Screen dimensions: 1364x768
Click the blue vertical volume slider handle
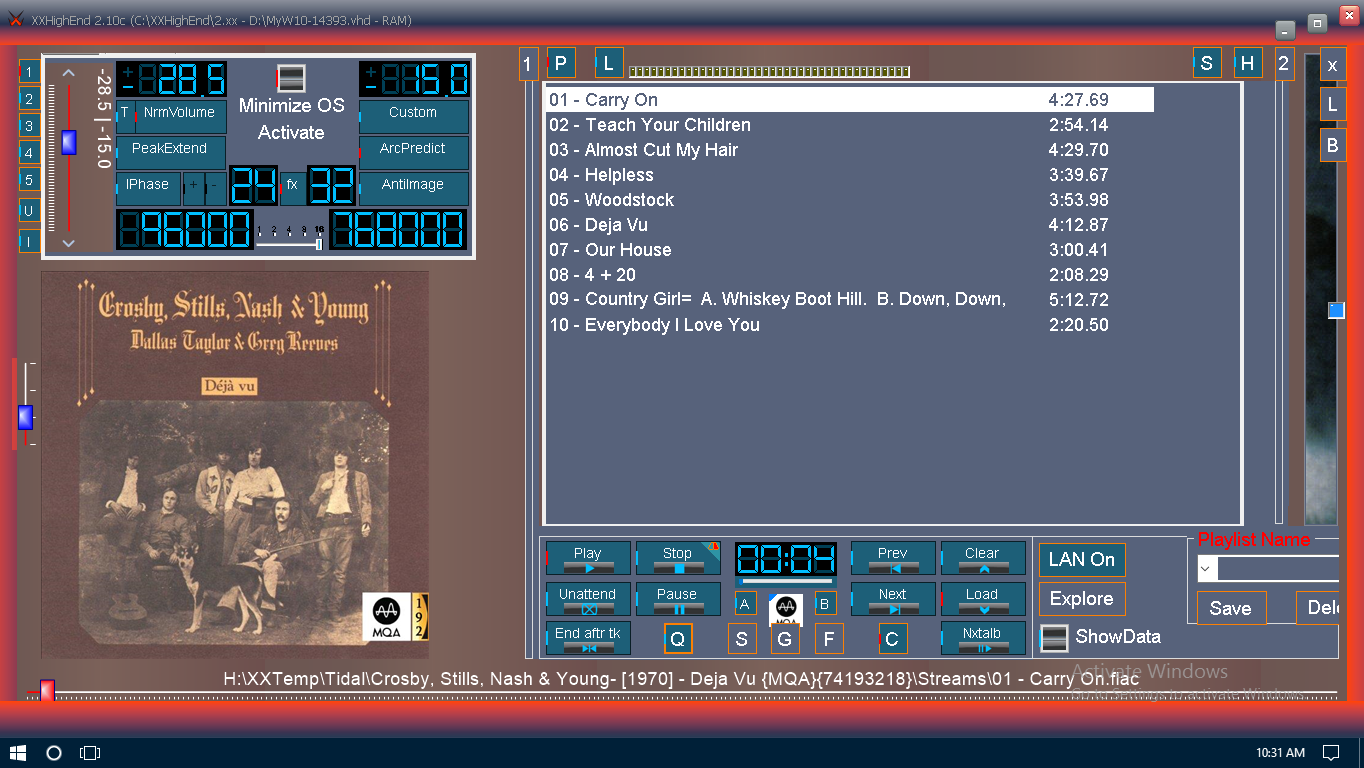tap(68, 142)
